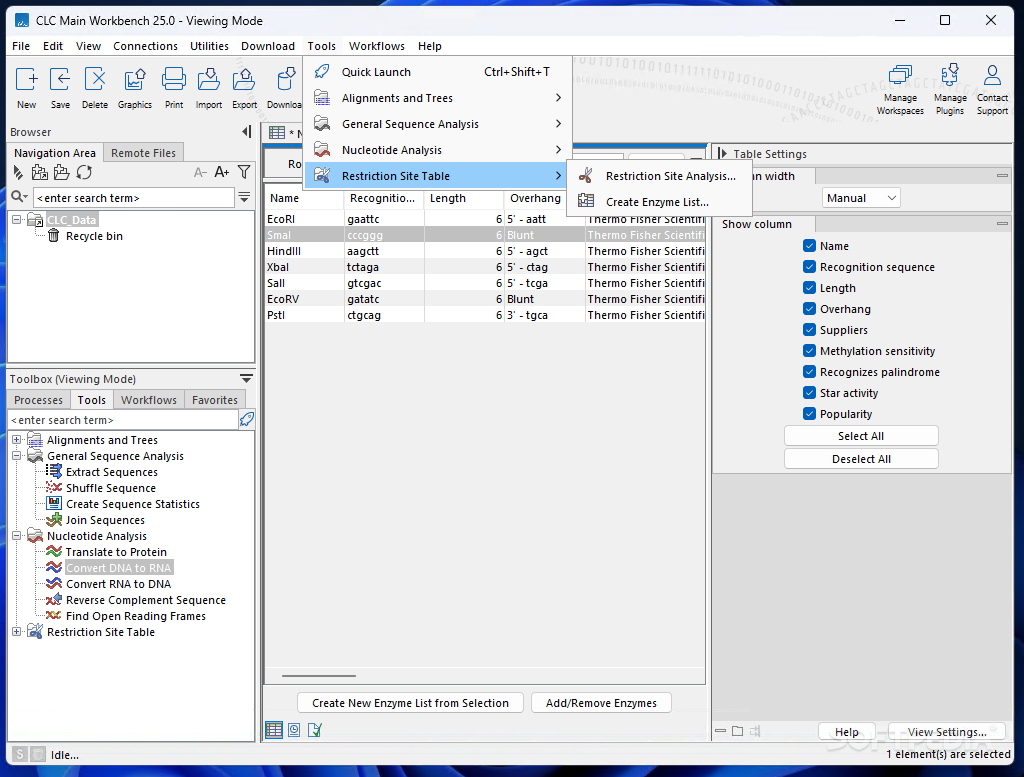Click the View Settings button
This screenshot has height=777, width=1024.
pyautogui.click(x=946, y=732)
